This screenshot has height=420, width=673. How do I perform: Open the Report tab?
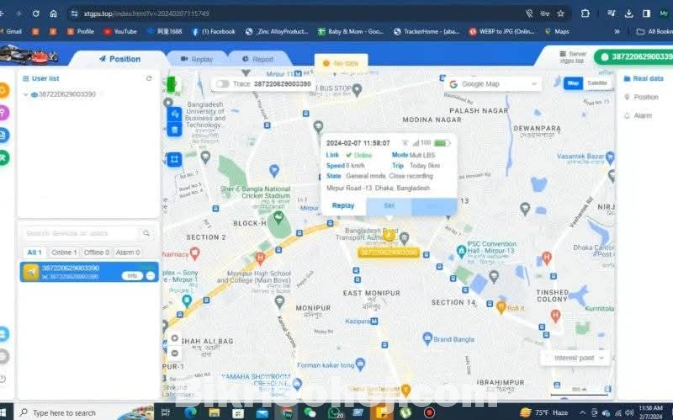pyautogui.click(x=262, y=59)
